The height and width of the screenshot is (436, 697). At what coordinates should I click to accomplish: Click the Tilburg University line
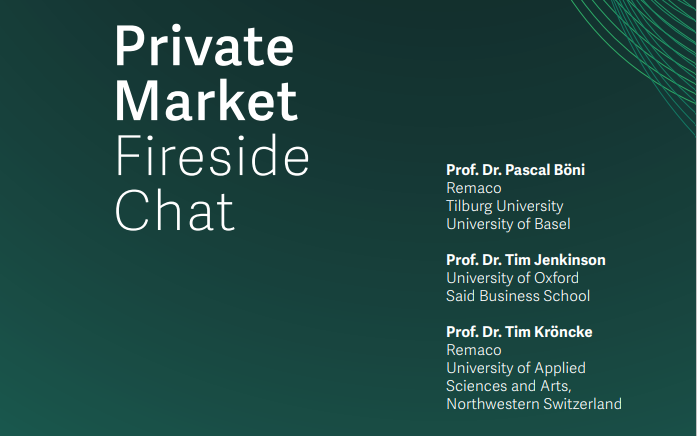coord(505,206)
